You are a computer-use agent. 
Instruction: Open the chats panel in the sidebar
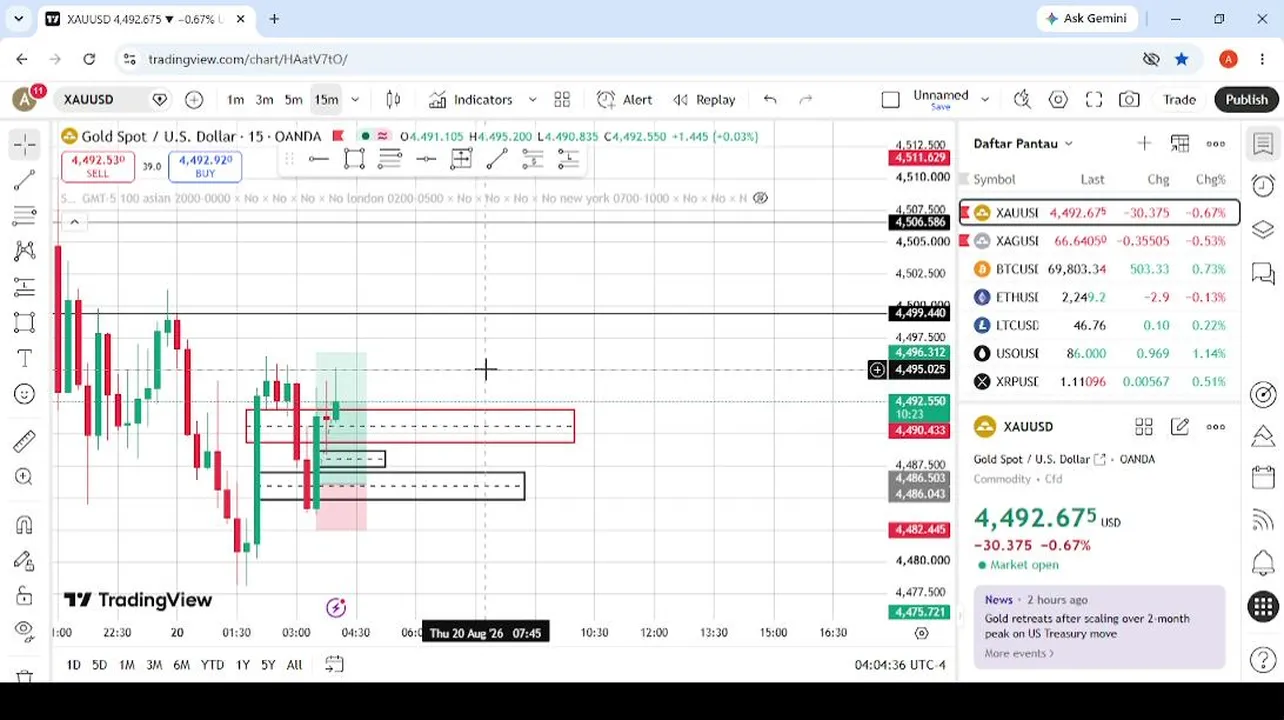1263,272
